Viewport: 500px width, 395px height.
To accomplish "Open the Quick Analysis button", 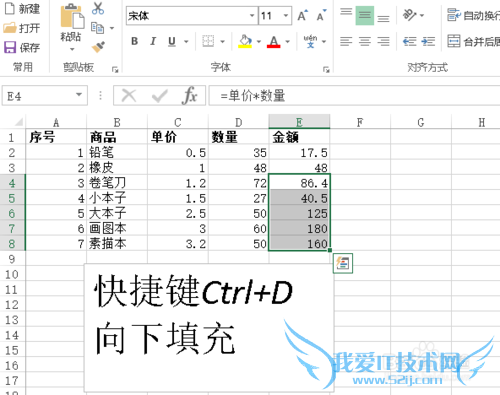I will (343, 263).
